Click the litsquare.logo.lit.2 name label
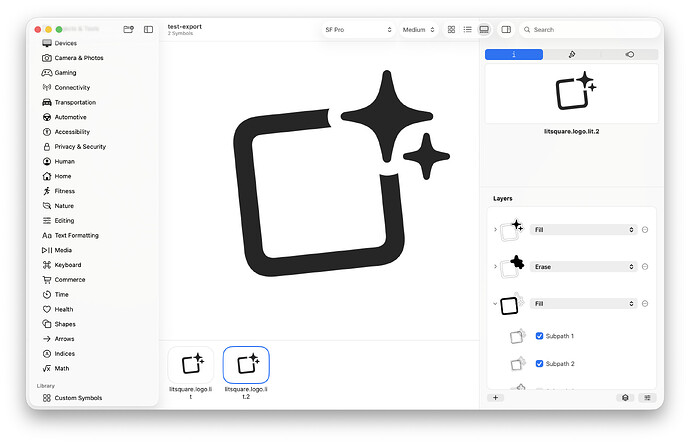This screenshot has width=690, height=443. click(572, 131)
